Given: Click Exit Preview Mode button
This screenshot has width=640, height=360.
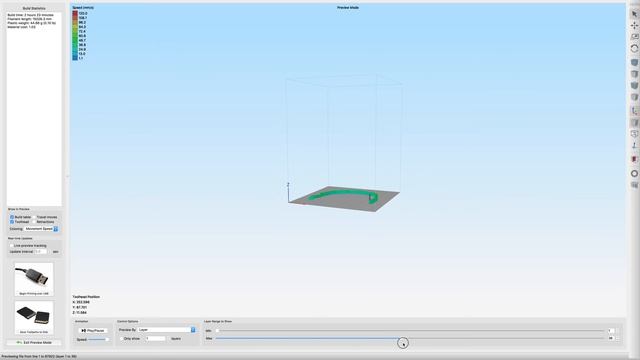Looking at the screenshot, I should point(34,343).
